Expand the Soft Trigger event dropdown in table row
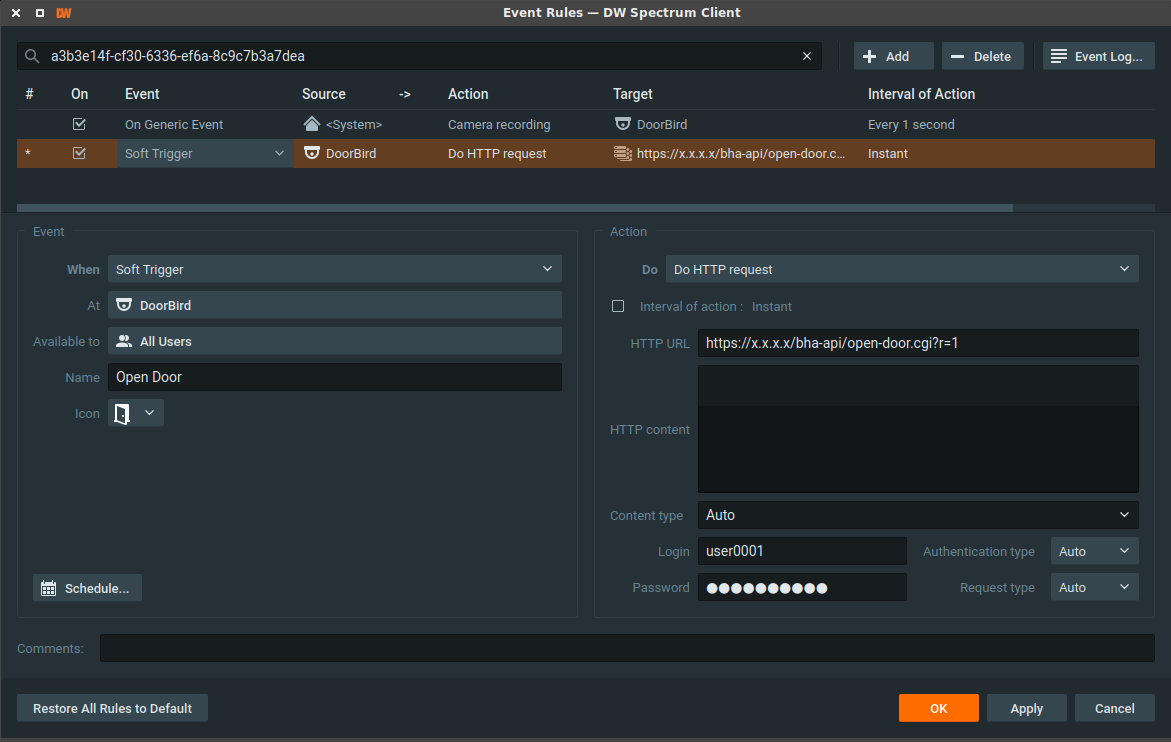Viewport: 1171px width, 742px height. pyautogui.click(x=279, y=153)
